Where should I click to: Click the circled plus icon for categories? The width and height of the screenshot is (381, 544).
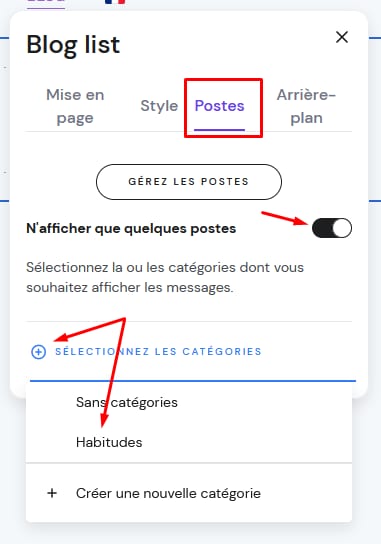[39, 351]
